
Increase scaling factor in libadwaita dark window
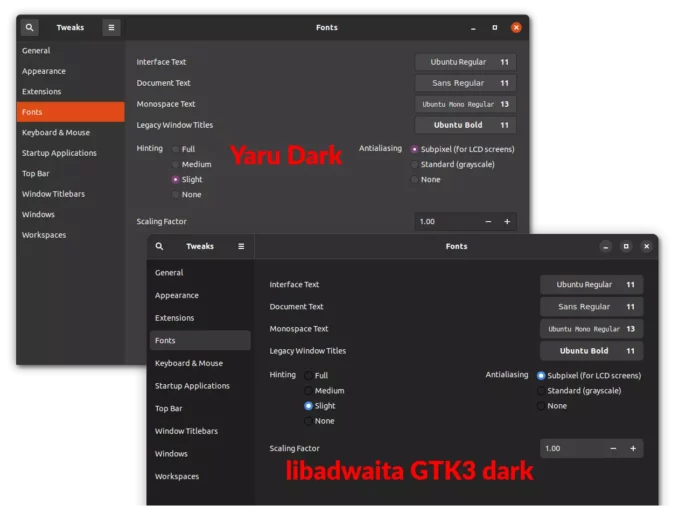click(633, 448)
